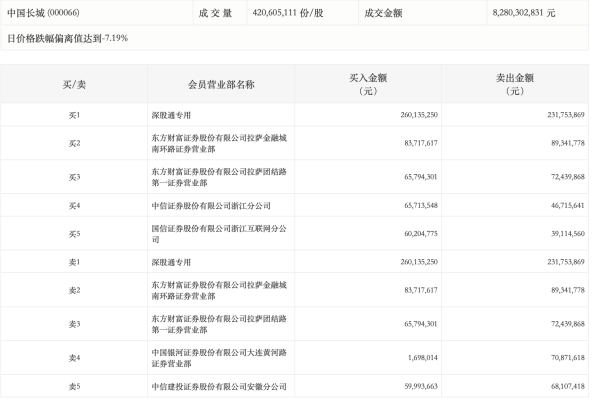Click 中信建投证券股份有限公司安徽分公司
The width and height of the screenshot is (600, 407).
point(219,387)
